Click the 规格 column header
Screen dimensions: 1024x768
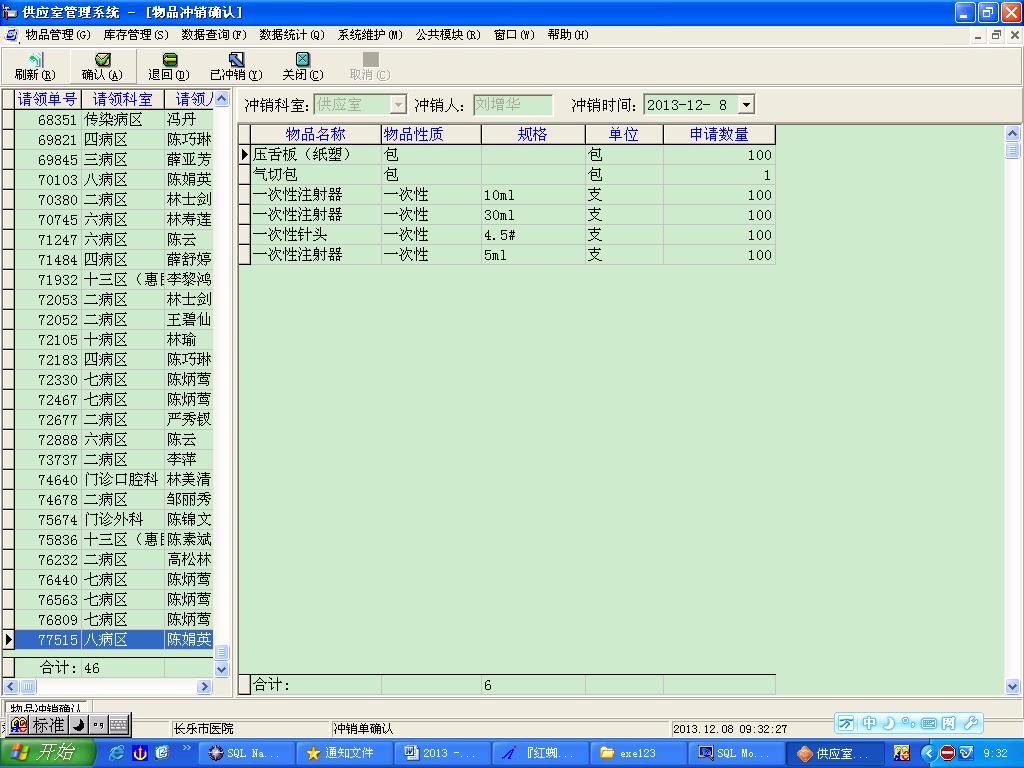[x=533, y=135]
